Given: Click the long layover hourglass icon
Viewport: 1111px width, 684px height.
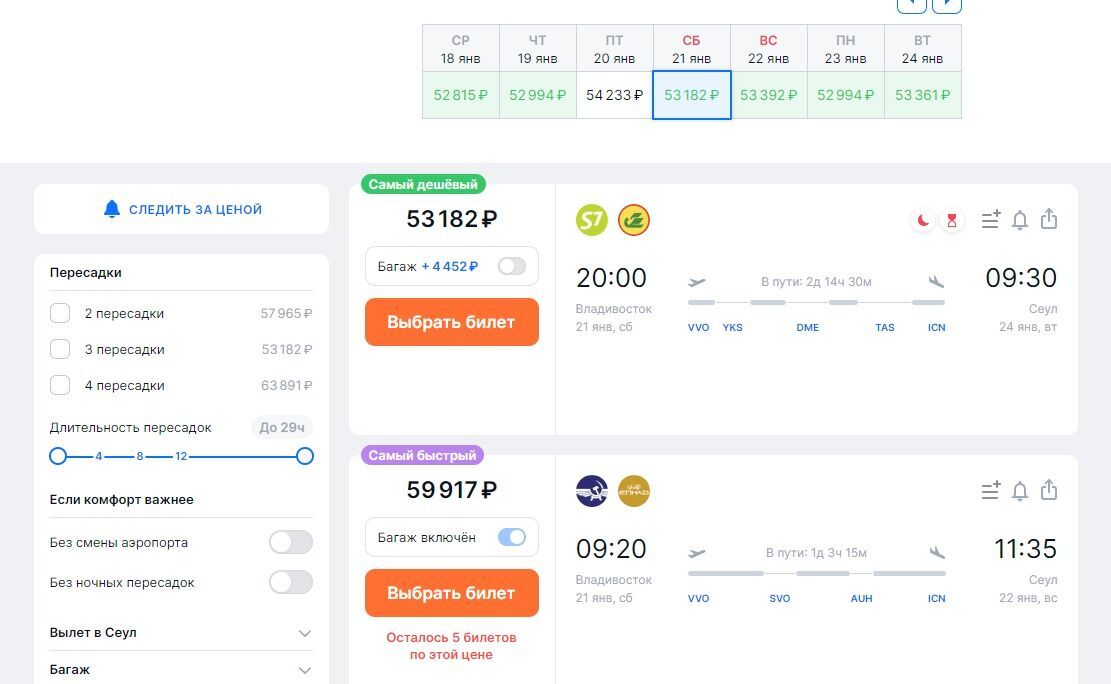Looking at the screenshot, I should click(951, 220).
